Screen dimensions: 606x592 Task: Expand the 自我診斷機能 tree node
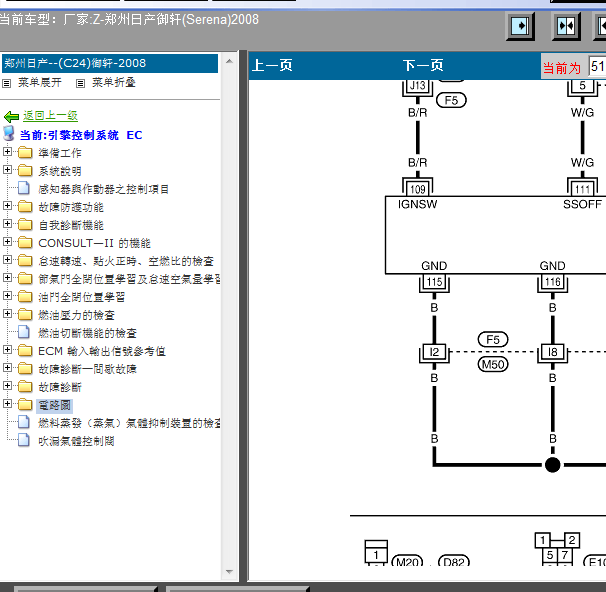(x=7, y=223)
